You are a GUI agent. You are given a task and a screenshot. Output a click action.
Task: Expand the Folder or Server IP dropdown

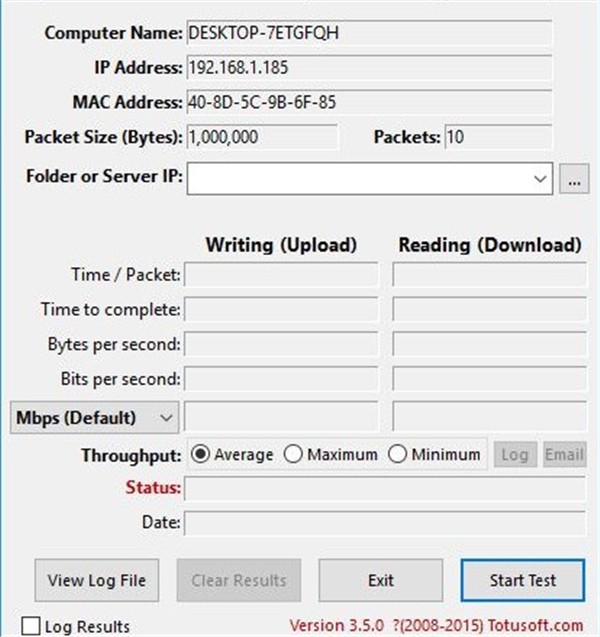540,179
